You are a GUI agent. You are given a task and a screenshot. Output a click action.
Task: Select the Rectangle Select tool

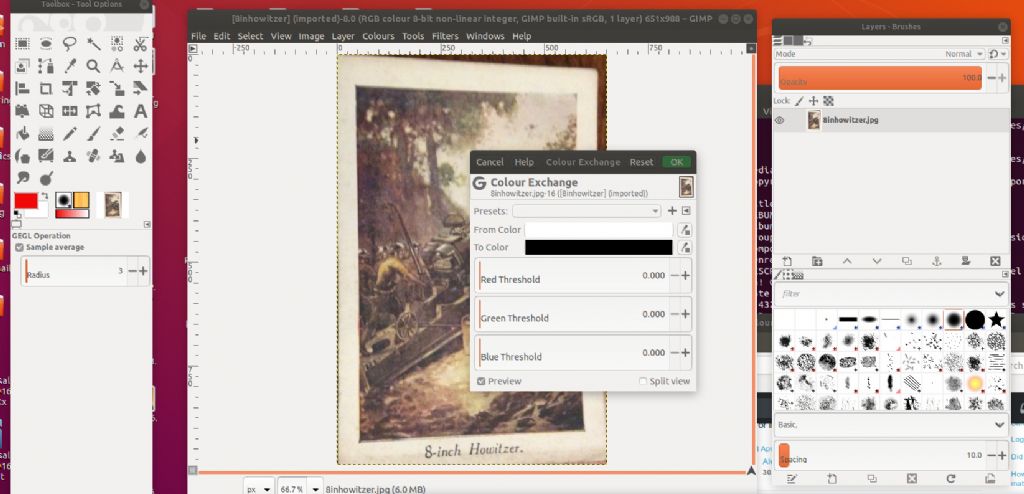[x=22, y=44]
